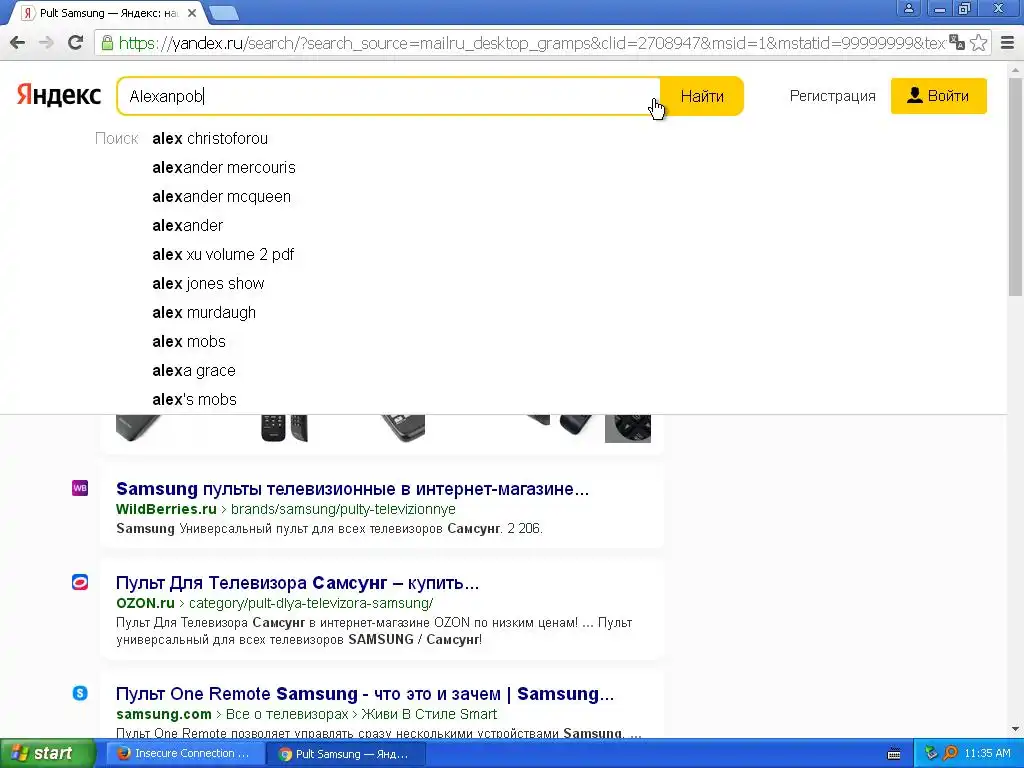Select the Pult Samsung — Яндекс tab

coord(108,13)
